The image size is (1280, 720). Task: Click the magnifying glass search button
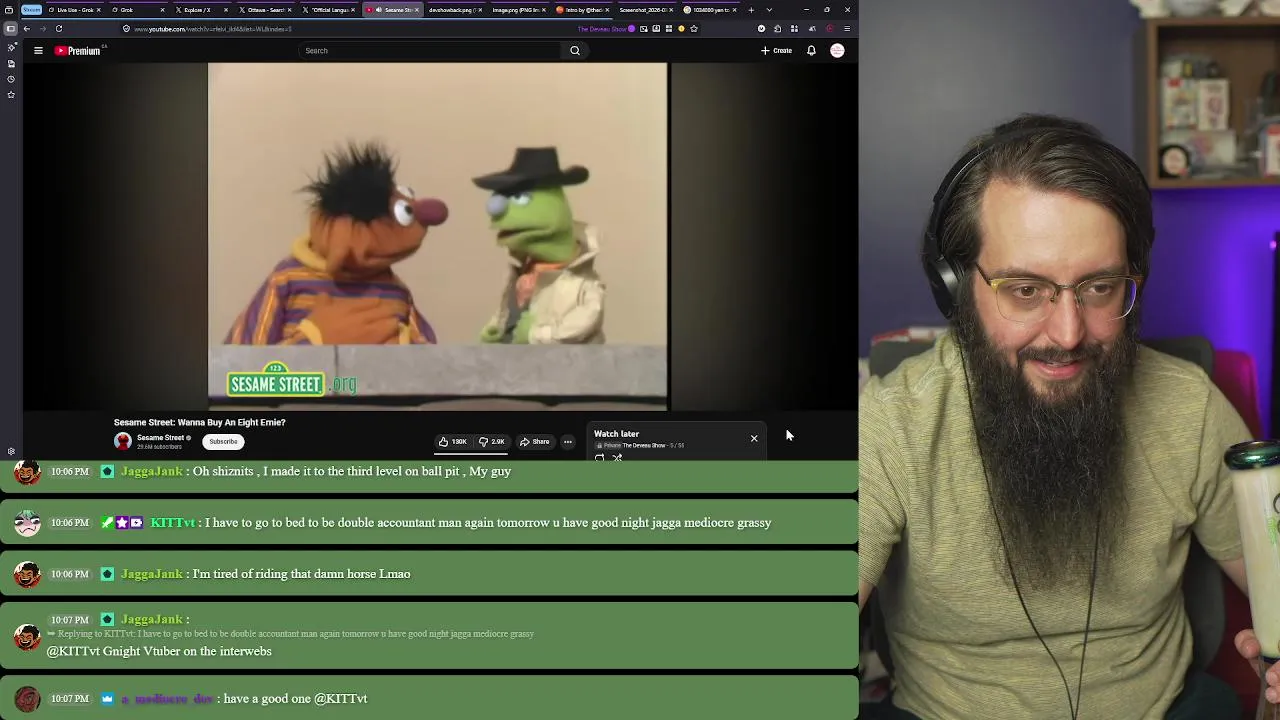pos(575,51)
